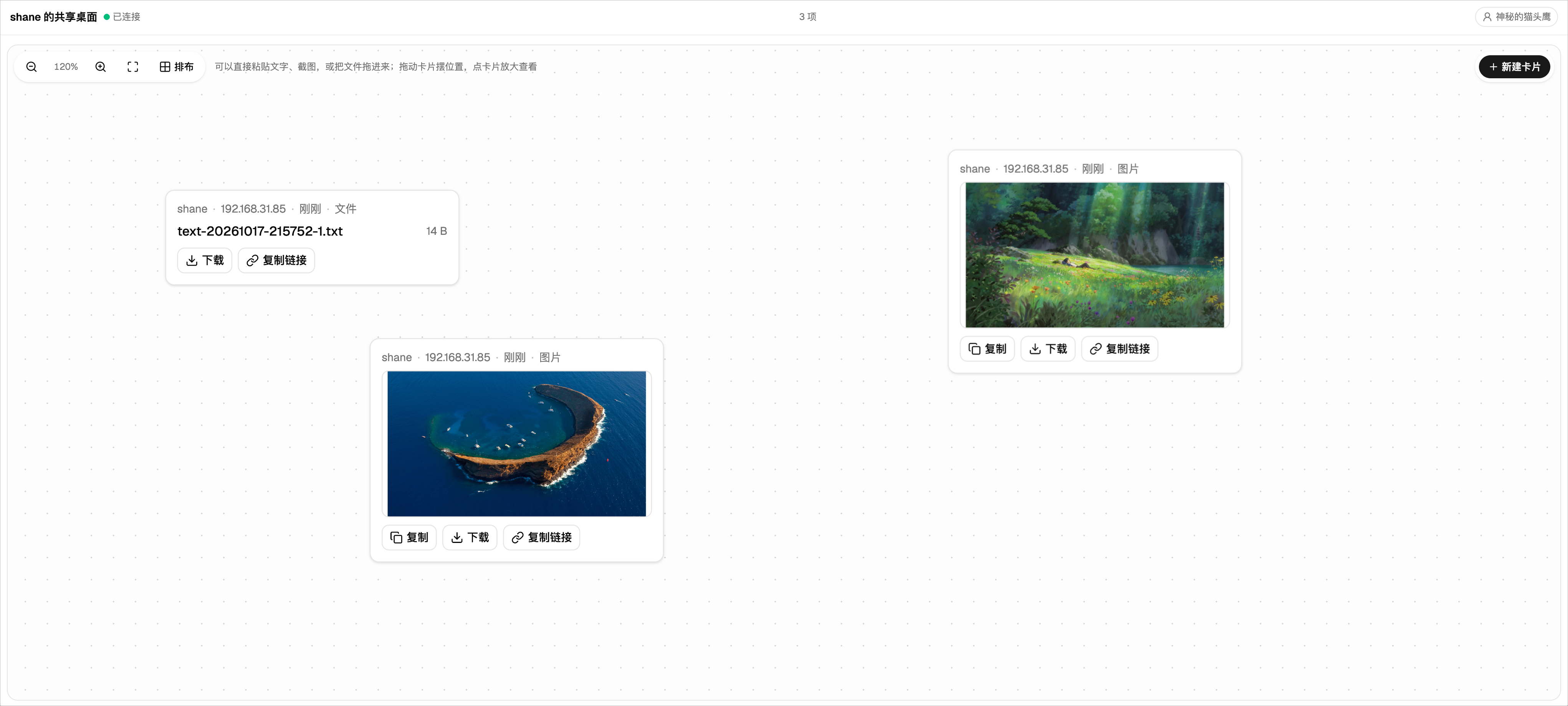Click the 3 项 item count
Screen dimensions: 1568x706
808,17
